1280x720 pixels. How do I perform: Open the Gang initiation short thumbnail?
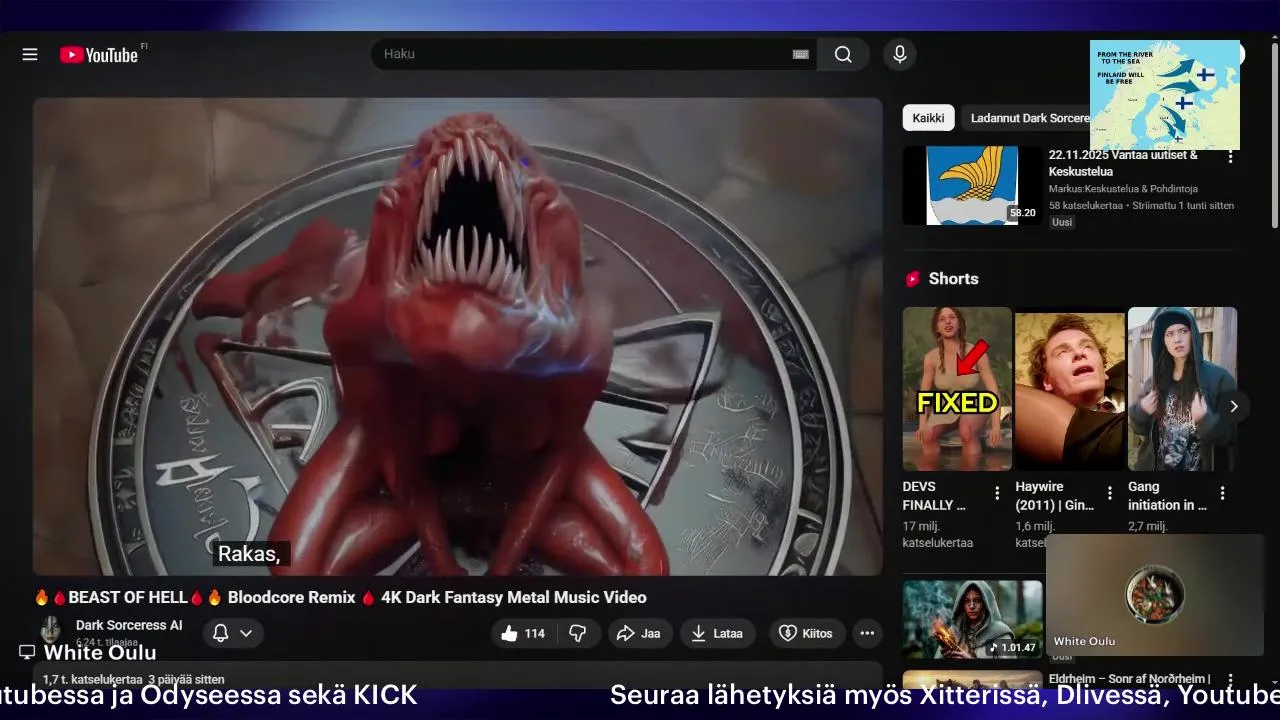coord(1182,389)
